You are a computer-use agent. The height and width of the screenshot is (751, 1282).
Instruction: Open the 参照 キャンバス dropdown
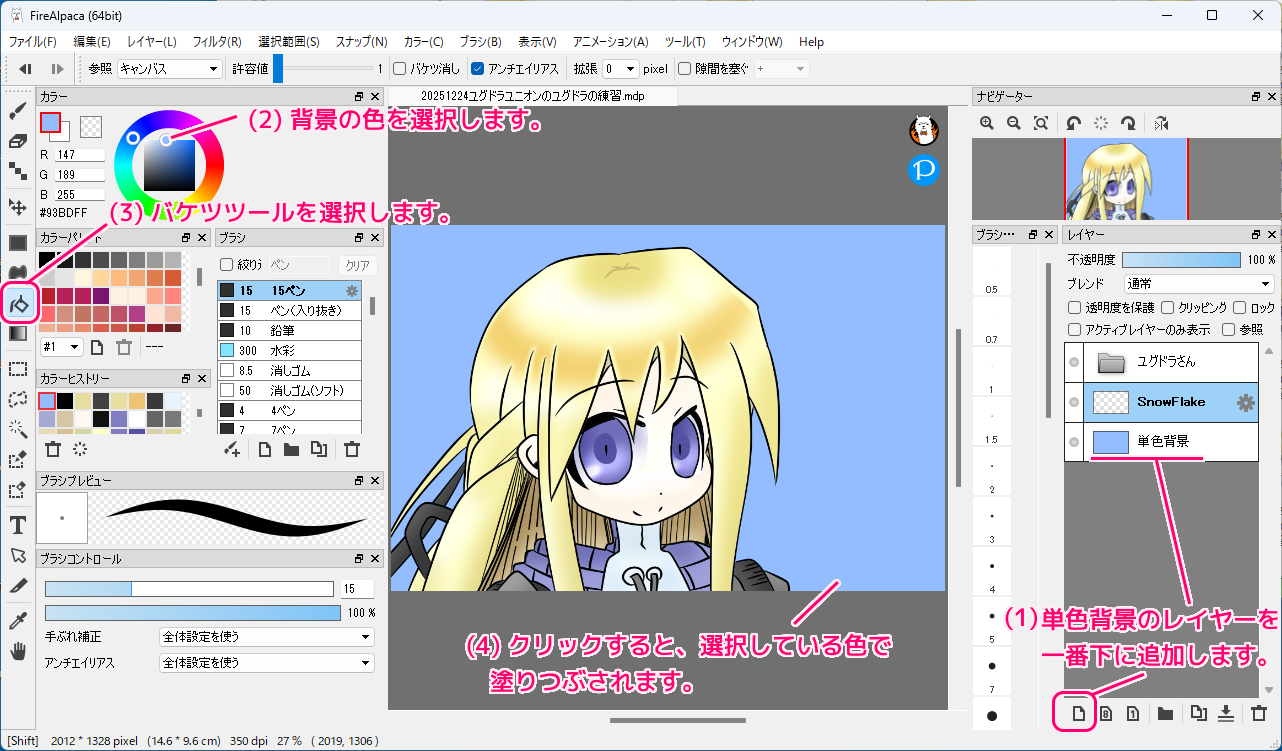[169, 69]
